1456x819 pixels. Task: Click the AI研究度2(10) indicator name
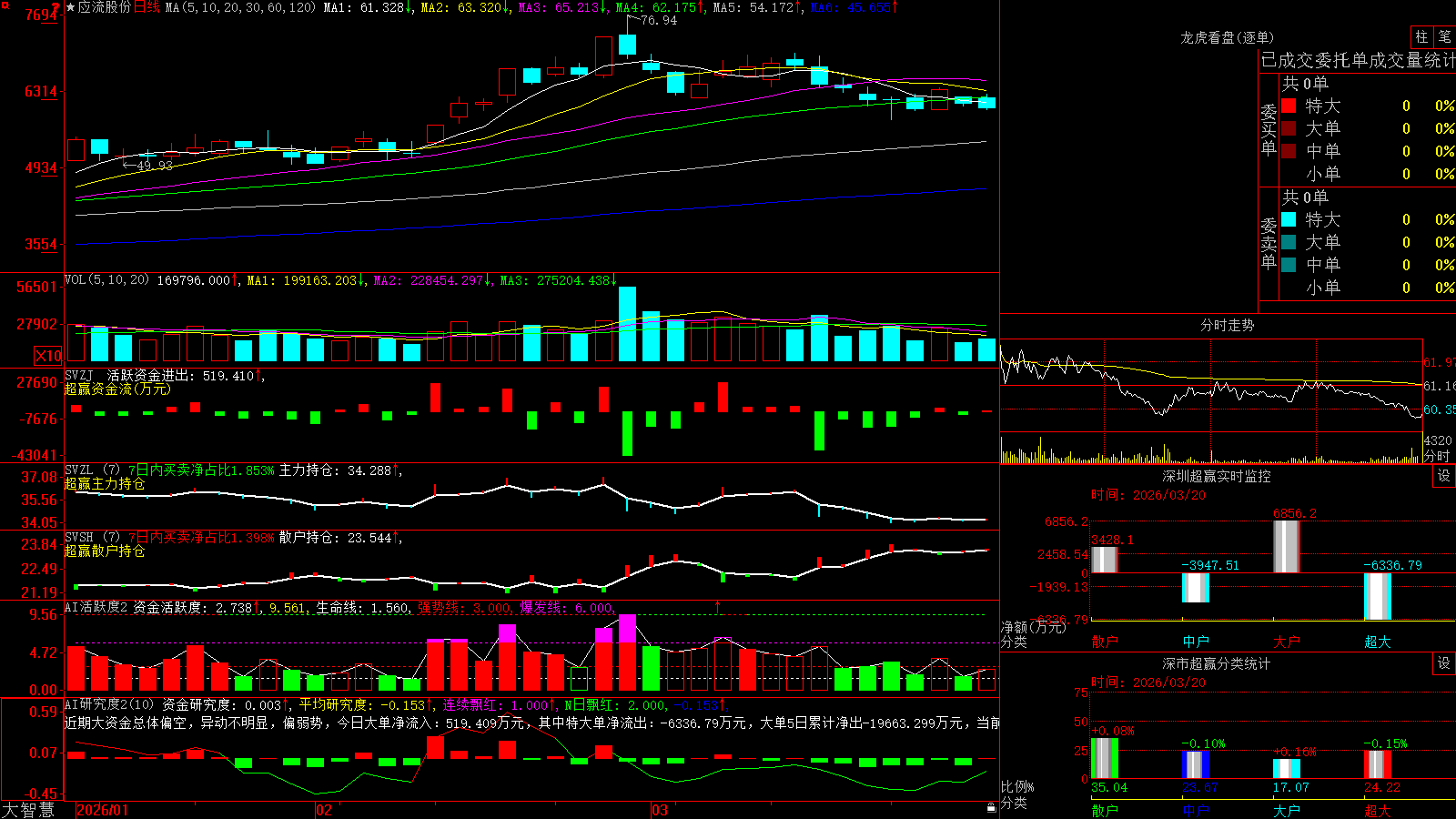(x=109, y=704)
